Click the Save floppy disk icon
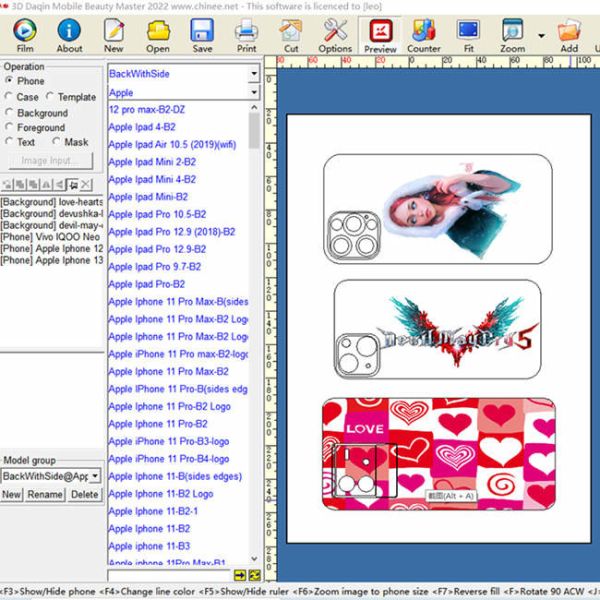 tap(202, 34)
